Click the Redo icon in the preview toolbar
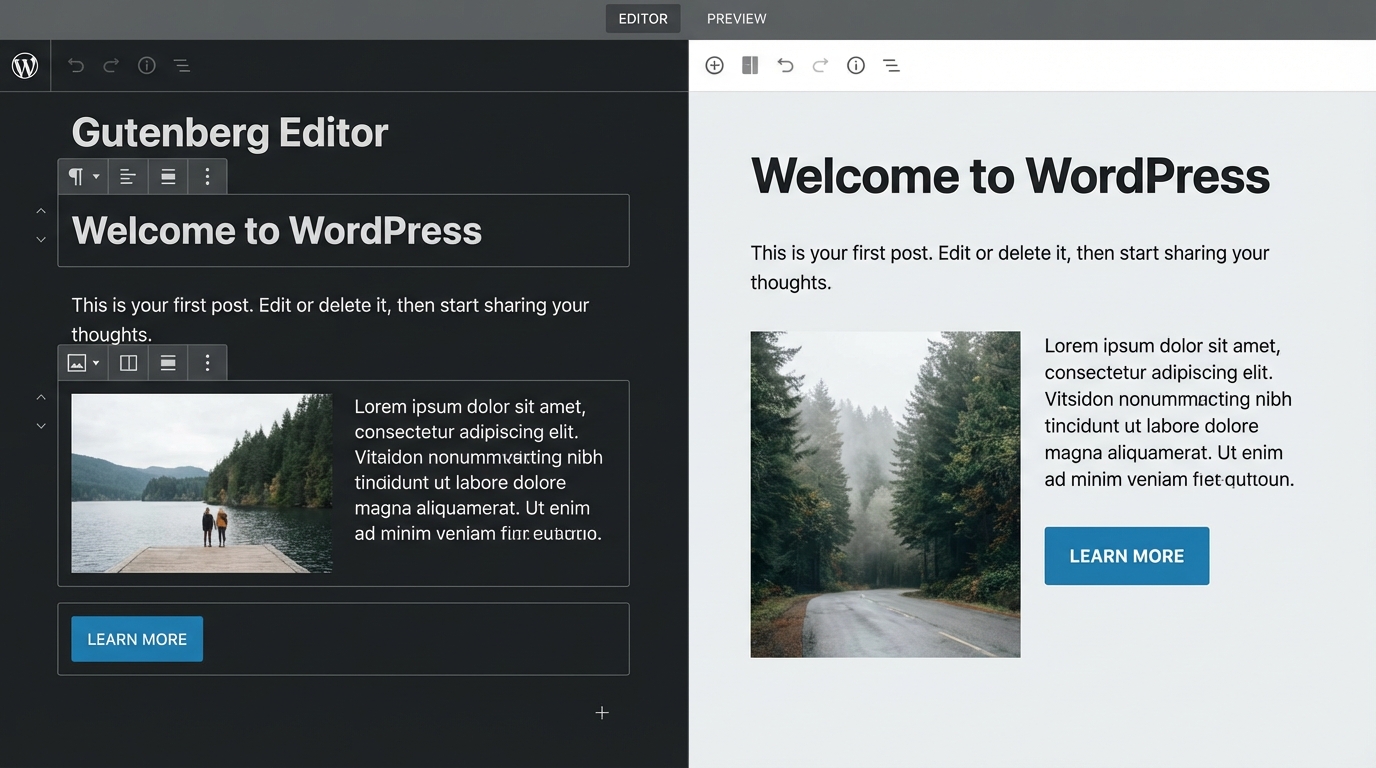 click(x=820, y=65)
